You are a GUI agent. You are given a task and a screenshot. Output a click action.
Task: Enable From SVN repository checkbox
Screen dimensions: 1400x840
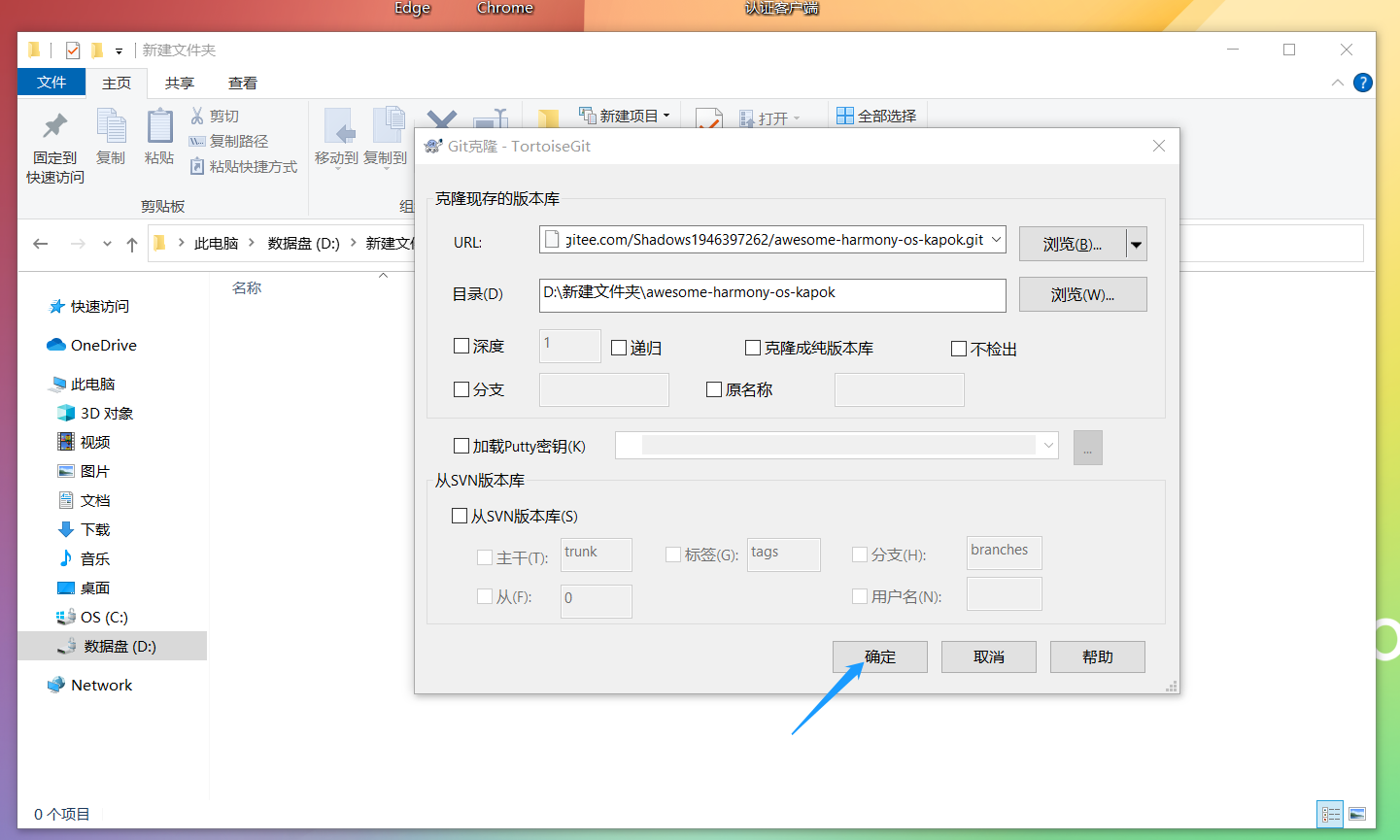(x=460, y=516)
